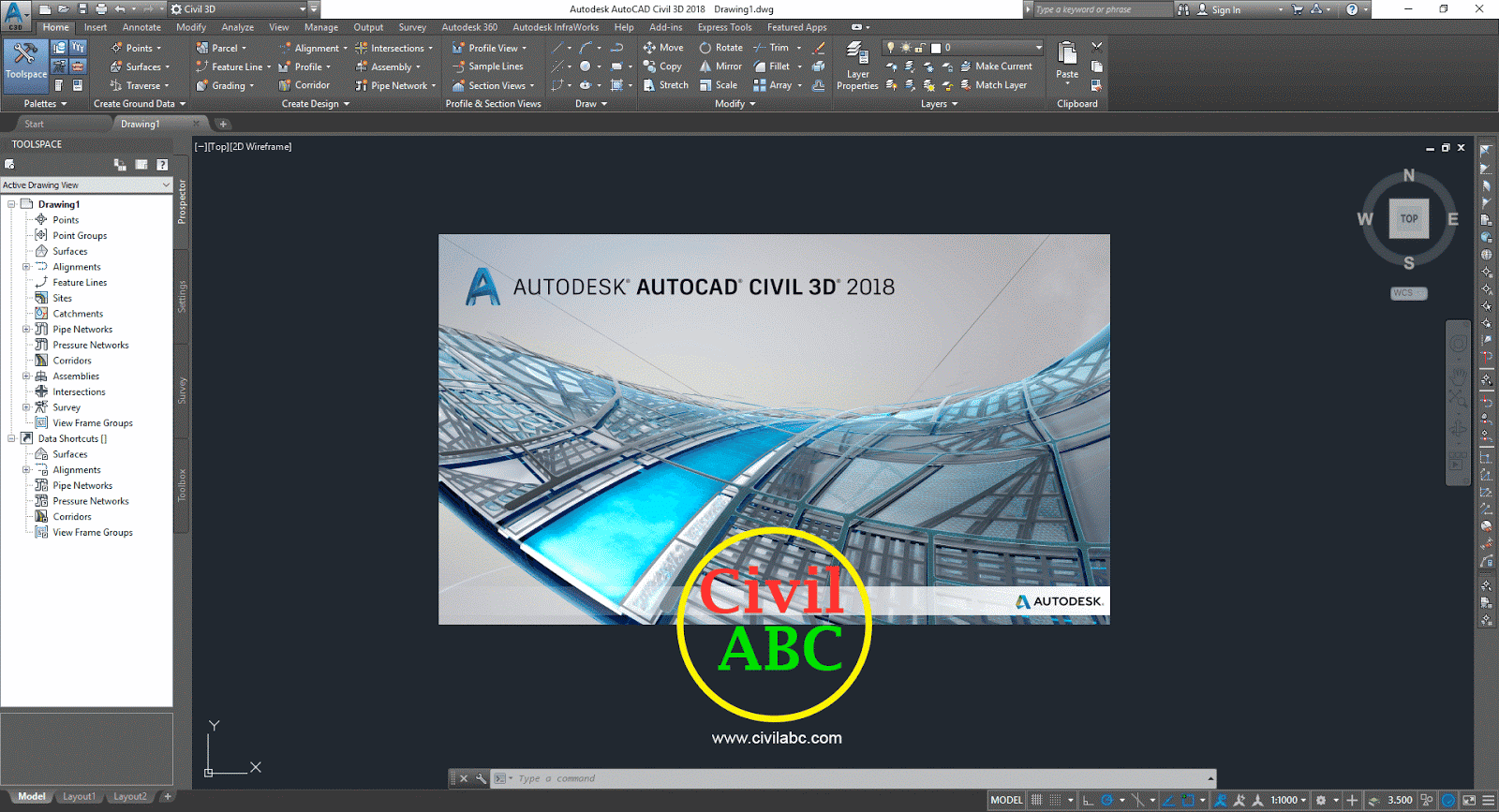Click Workspace Switching gear icon

click(1320, 800)
